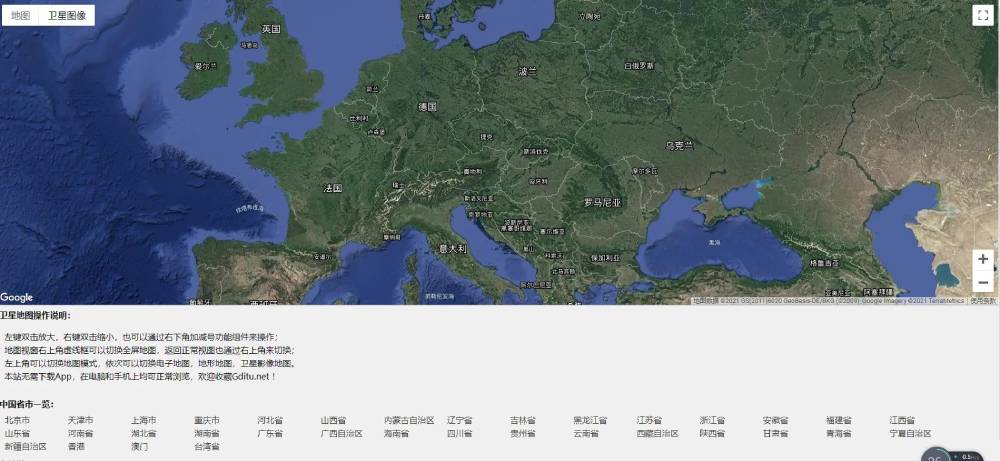Open the 宁夏自治区 link

pyautogui.click(x=910, y=434)
